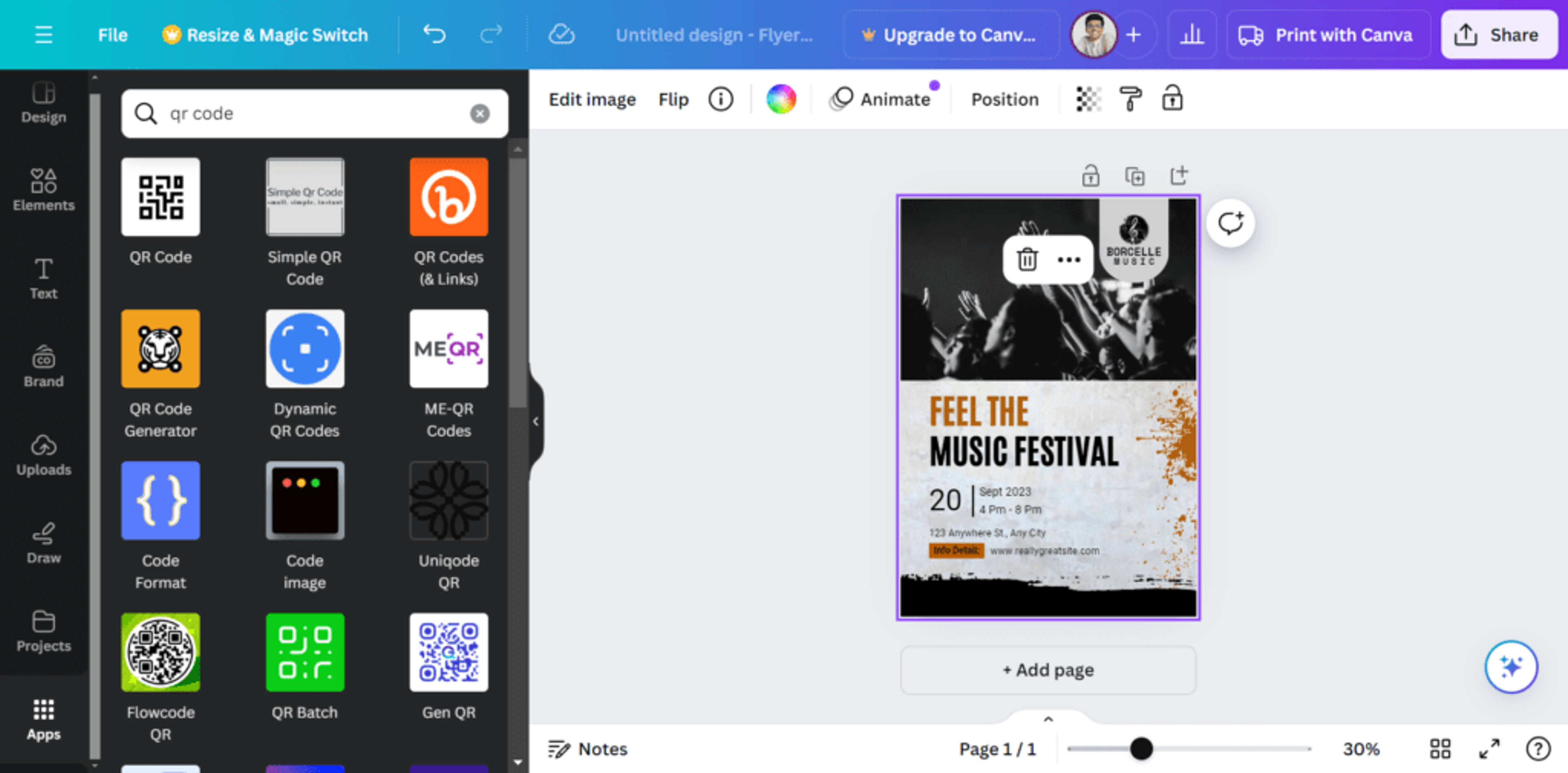Add collaborator with plus icon
The image size is (1568, 773).
pyautogui.click(x=1134, y=35)
